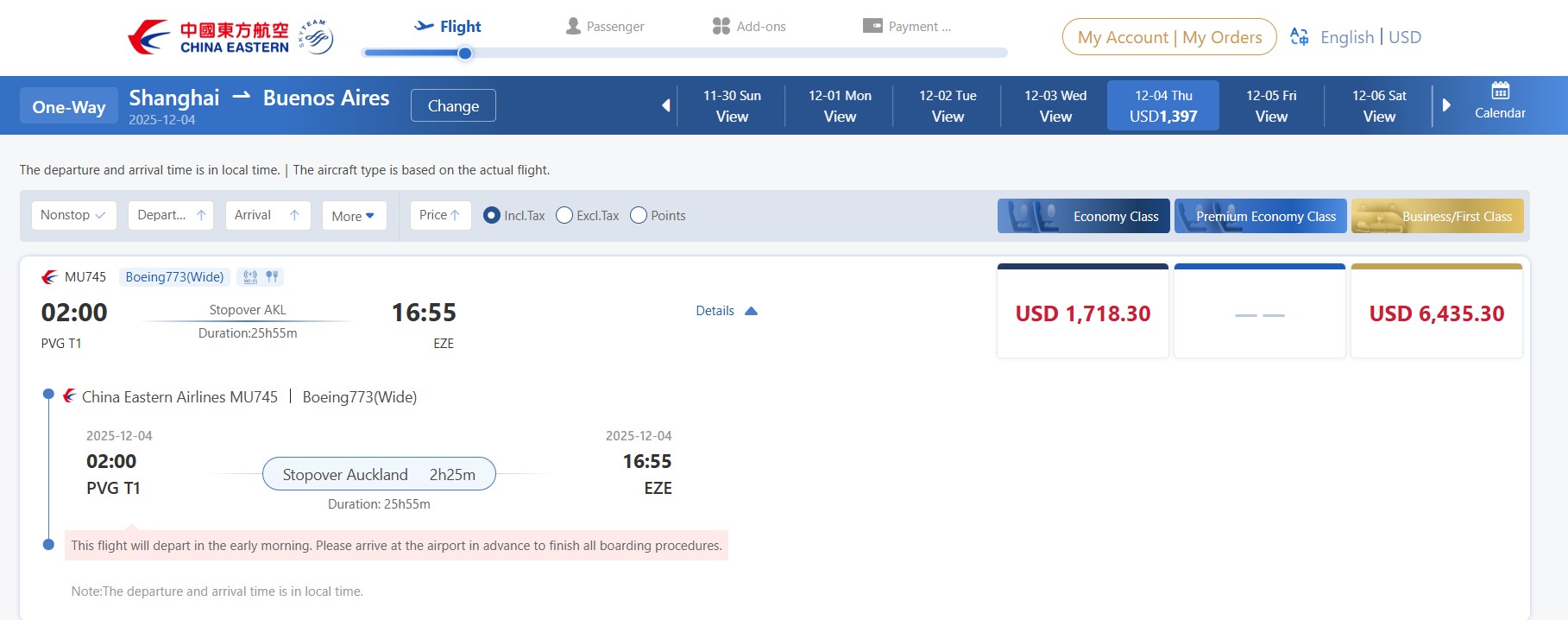Screen dimensions: 1568x620
Task: Sort flights by Price
Action: coord(440,215)
